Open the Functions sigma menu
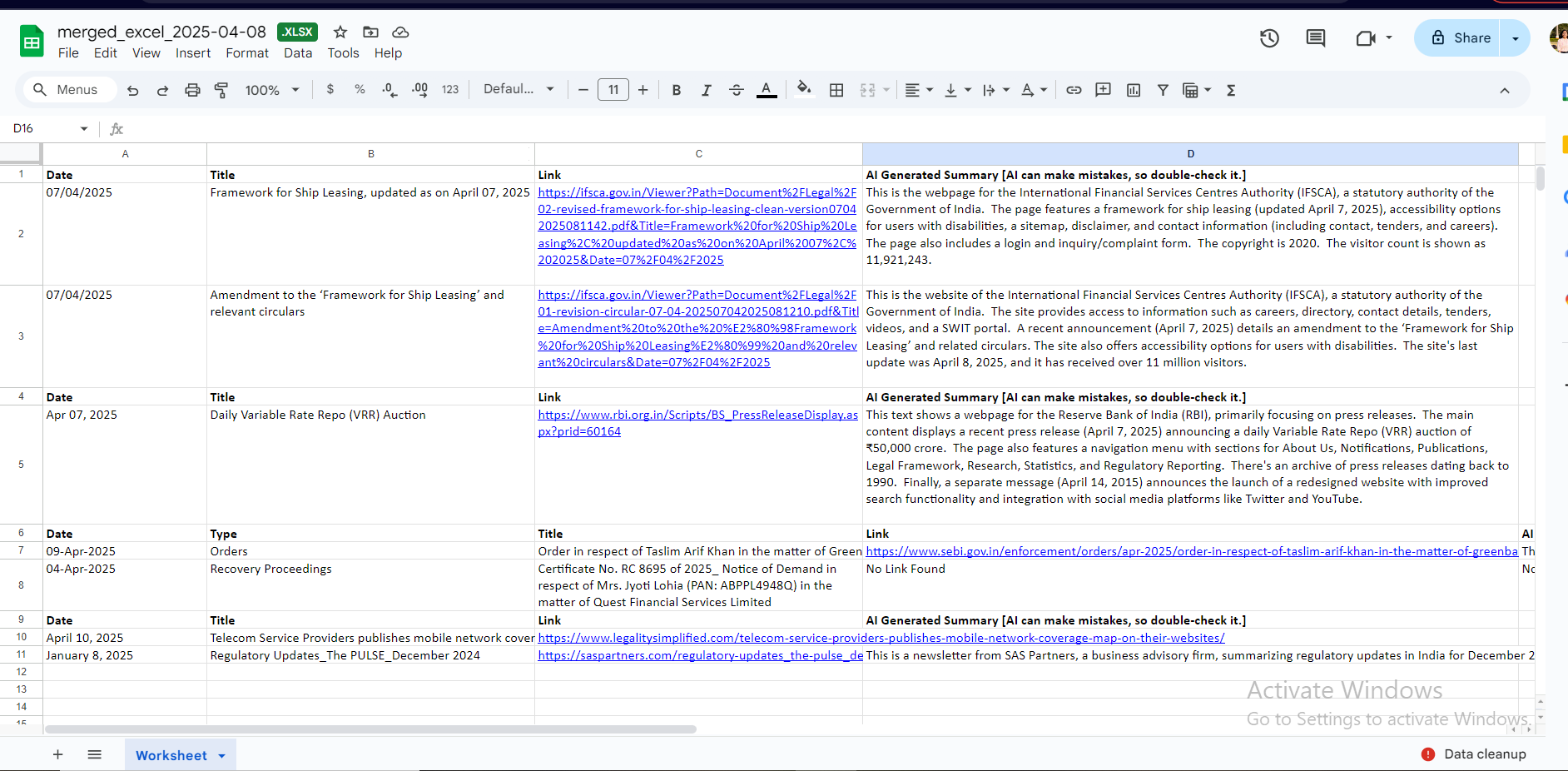Screen dimensions: 1568x771 [x=1231, y=90]
